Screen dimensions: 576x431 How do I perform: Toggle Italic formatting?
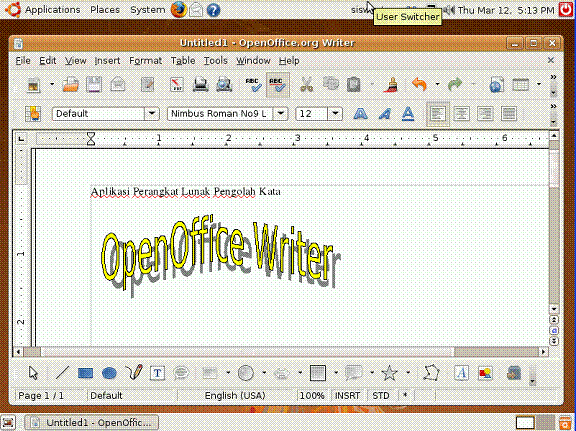tap(384, 114)
